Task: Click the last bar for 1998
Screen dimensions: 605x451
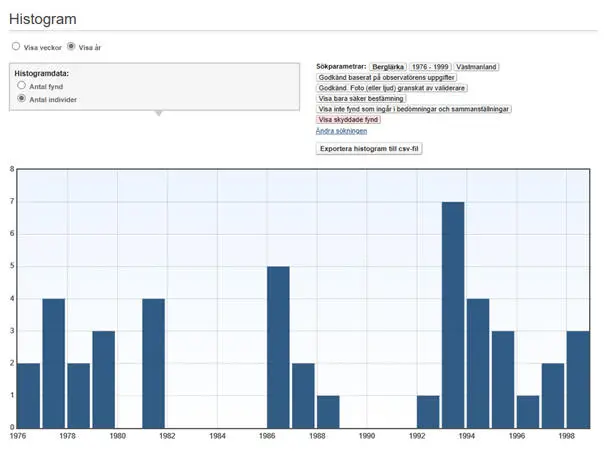Action: coord(578,379)
